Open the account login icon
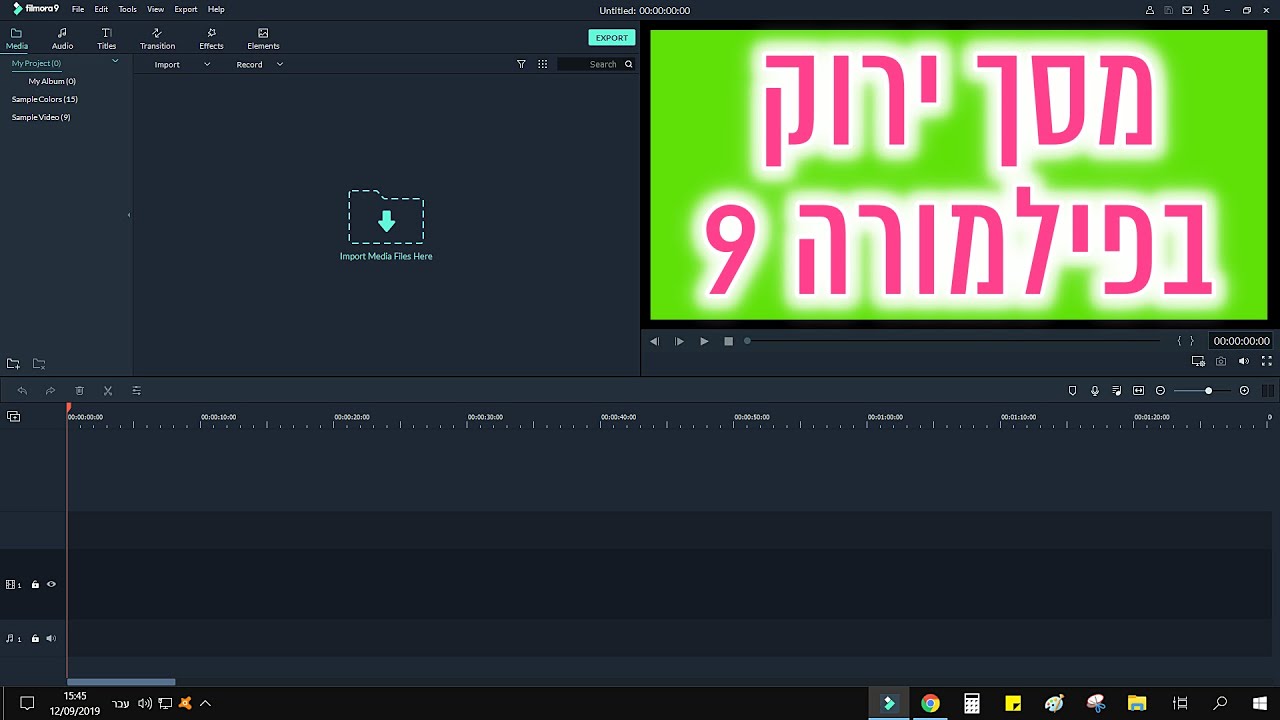This screenshot has height=720, width=1280. pos(1150,10)
